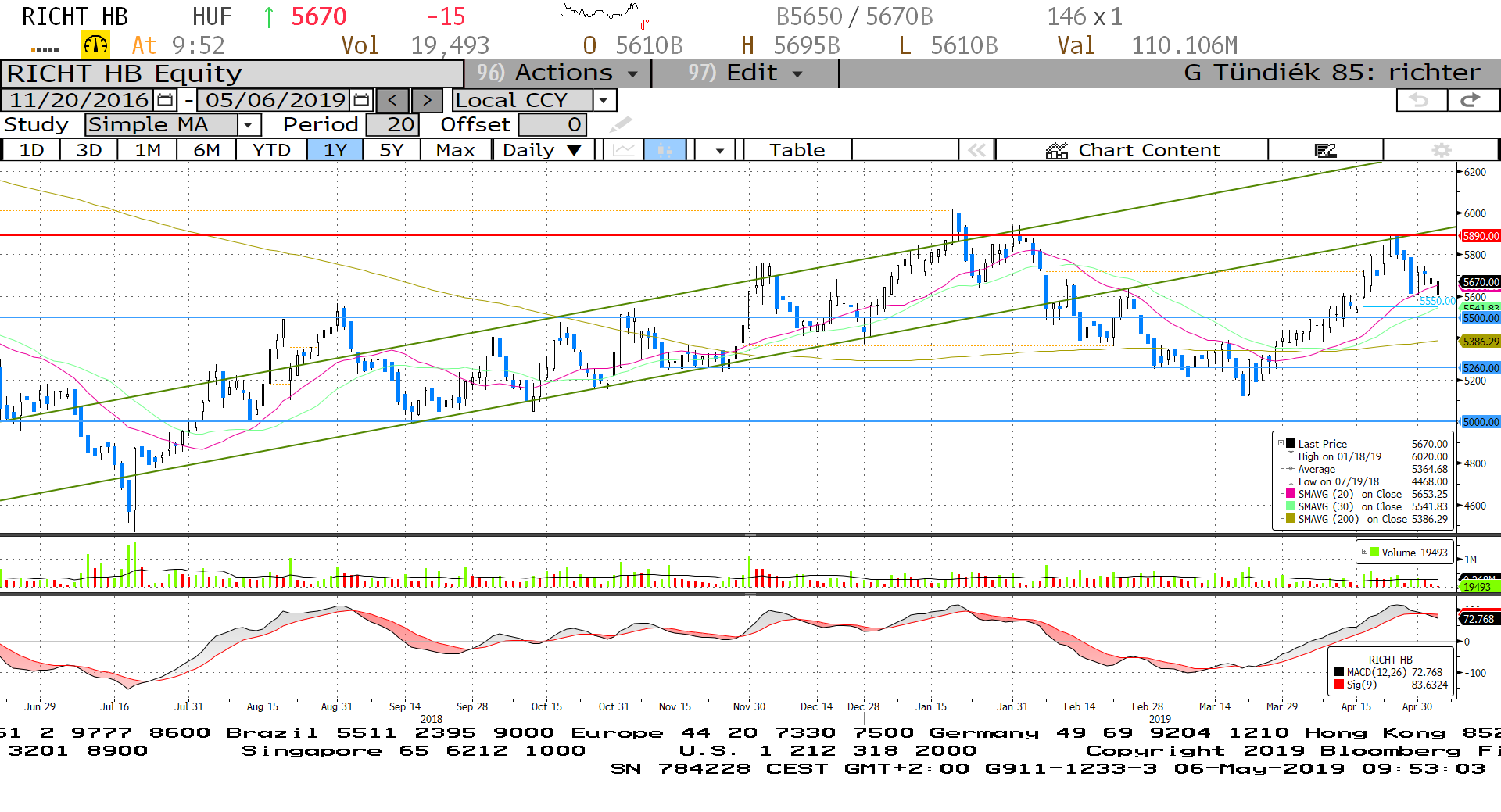Click the Last Price black color swatch
Image resolution: width=1501 pixels, height=812 pixels.
pos(1291,444)
